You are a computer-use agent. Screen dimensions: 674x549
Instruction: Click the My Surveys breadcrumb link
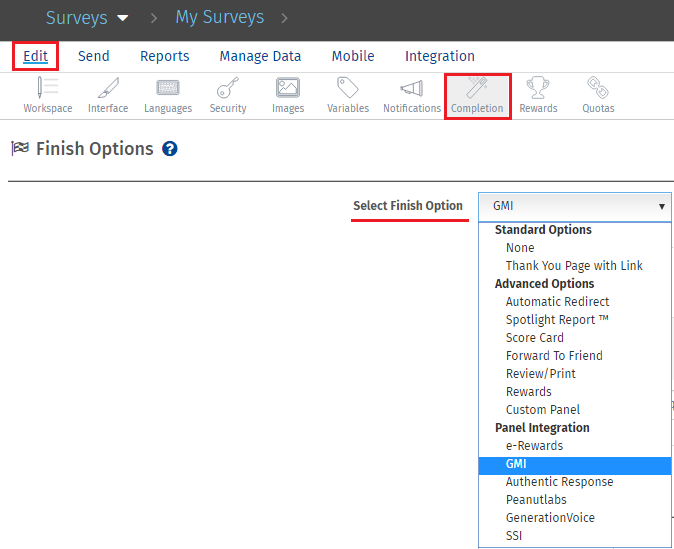(x=219, y=17)
